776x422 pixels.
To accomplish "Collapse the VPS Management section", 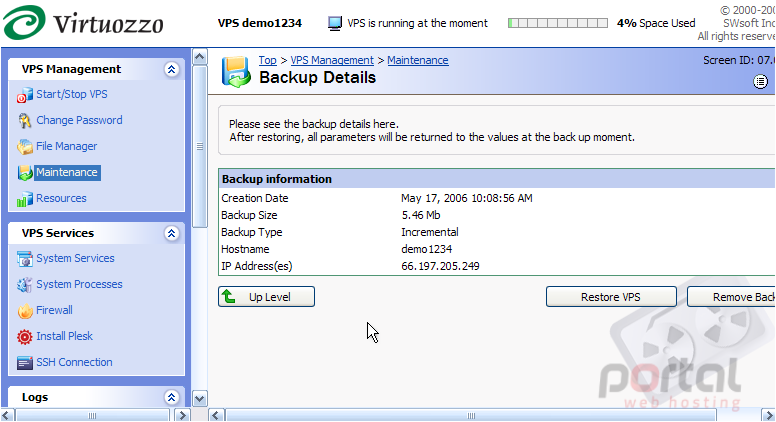I will [171, 69].
